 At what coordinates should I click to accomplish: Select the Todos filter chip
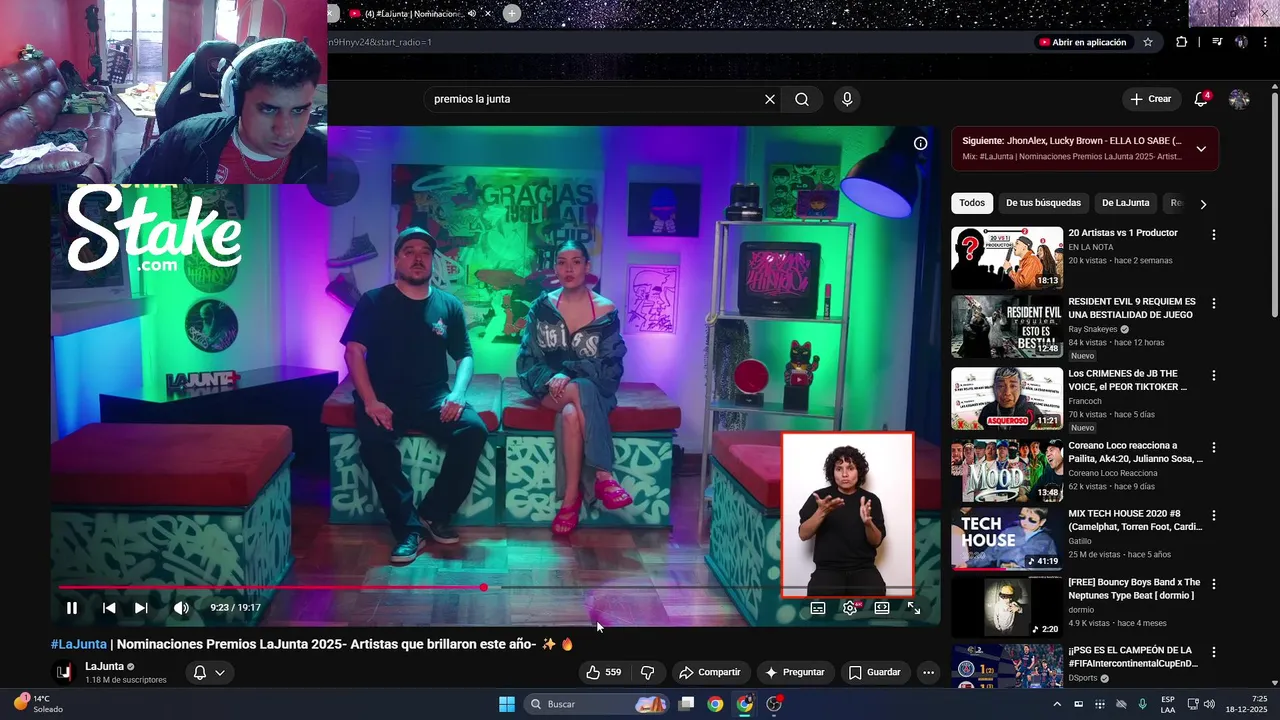click(972, 203)
